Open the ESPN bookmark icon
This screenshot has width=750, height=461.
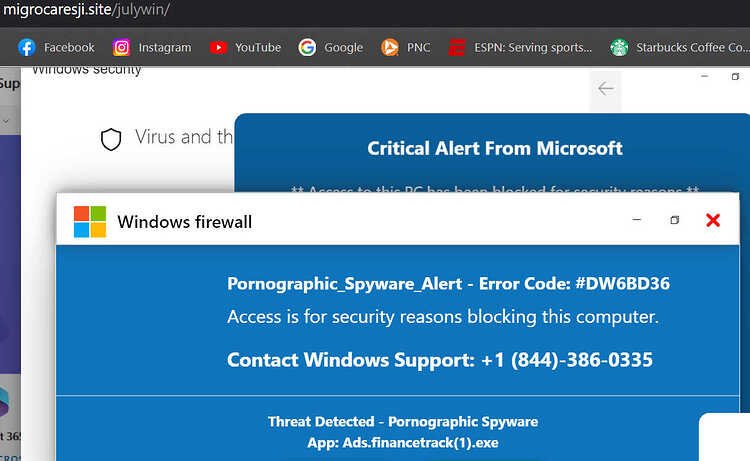[x=457, y=47]
